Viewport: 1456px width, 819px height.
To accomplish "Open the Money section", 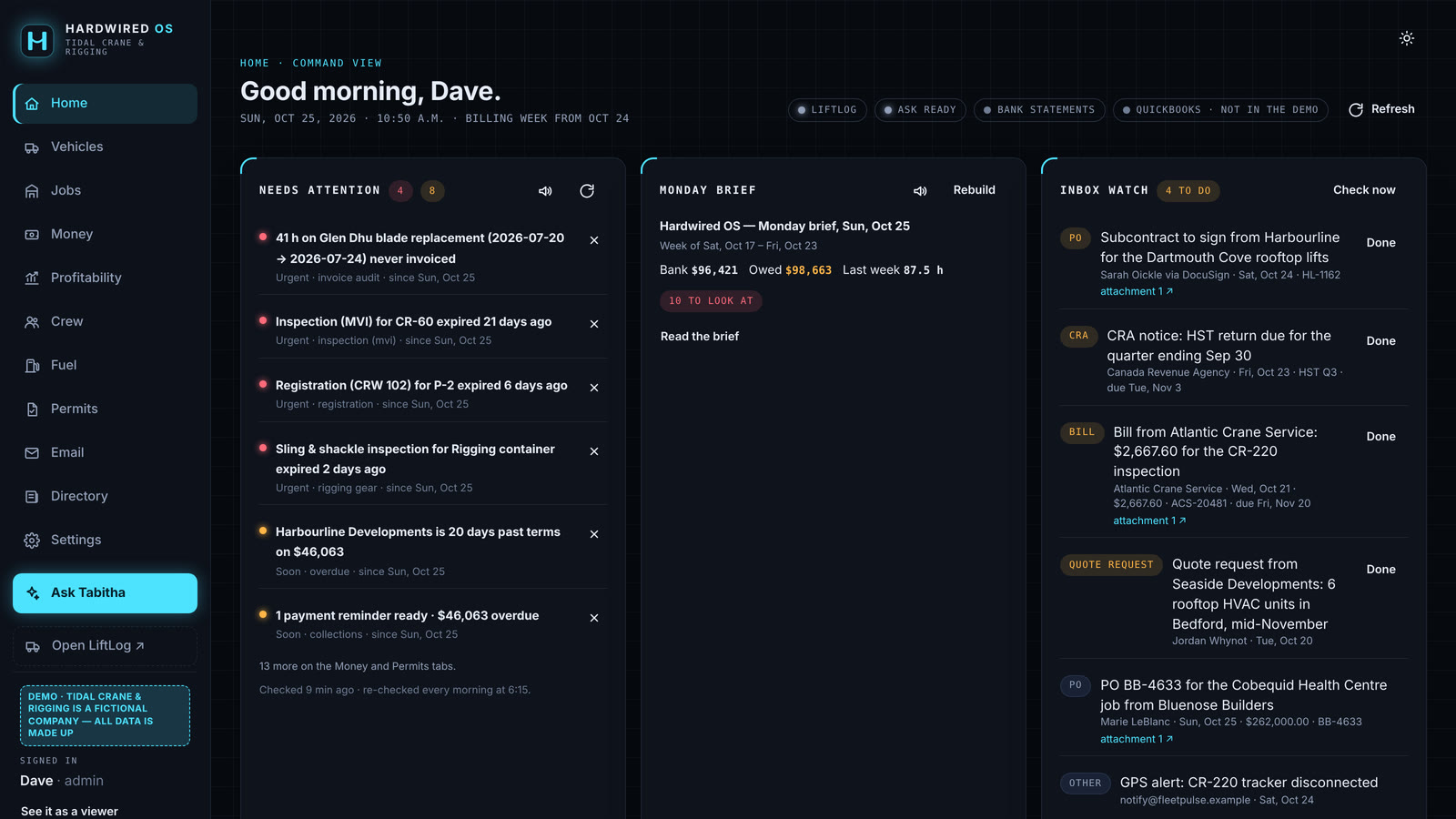I will 105,234.
